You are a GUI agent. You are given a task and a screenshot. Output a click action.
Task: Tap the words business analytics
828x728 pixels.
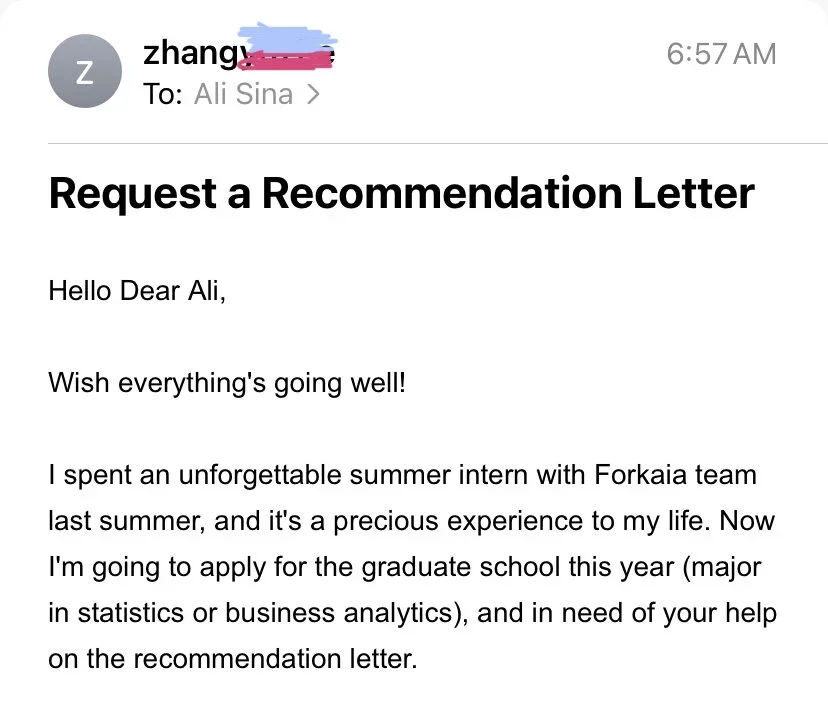[x=339, y=613]
